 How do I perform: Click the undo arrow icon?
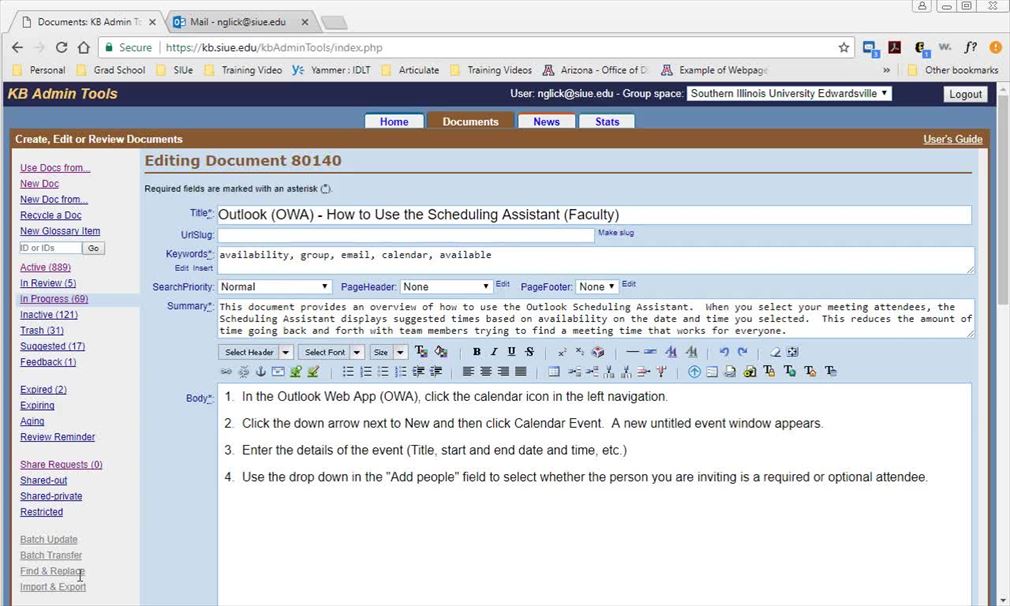click(x=724, y=352)
